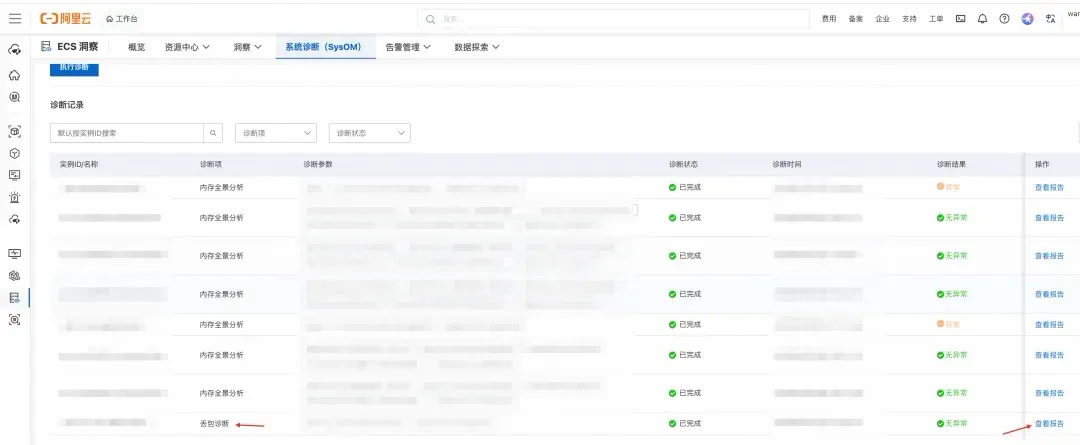Focus the 默认按实例ID搜索 input
Image resolution: width=1080 pixels, height=445 pixels.
pyautogui.click(x=127, y=133)
